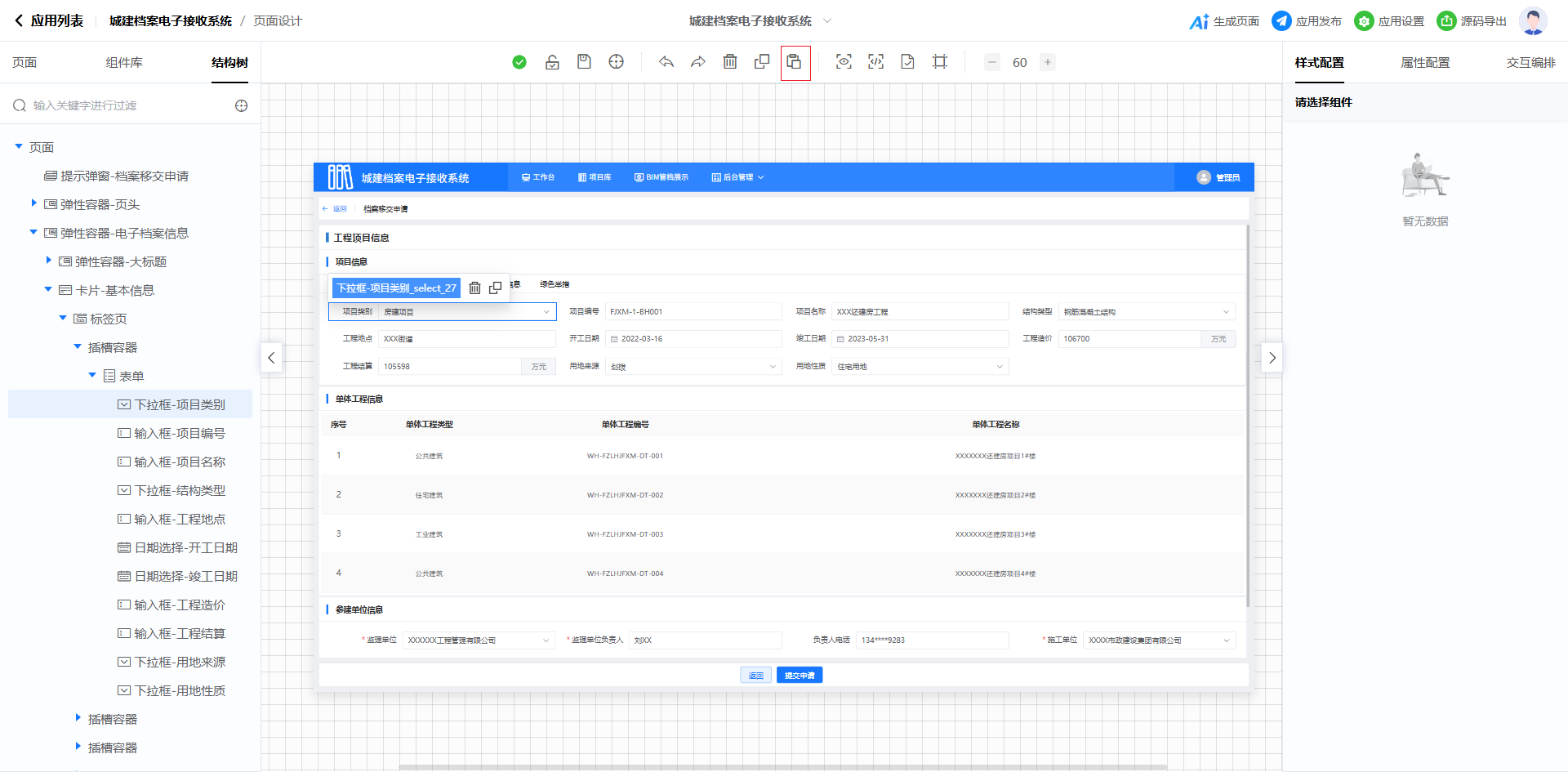Switch to the 属性配置 tab
The image size is (1568, 772).
tap(1425, 62)
